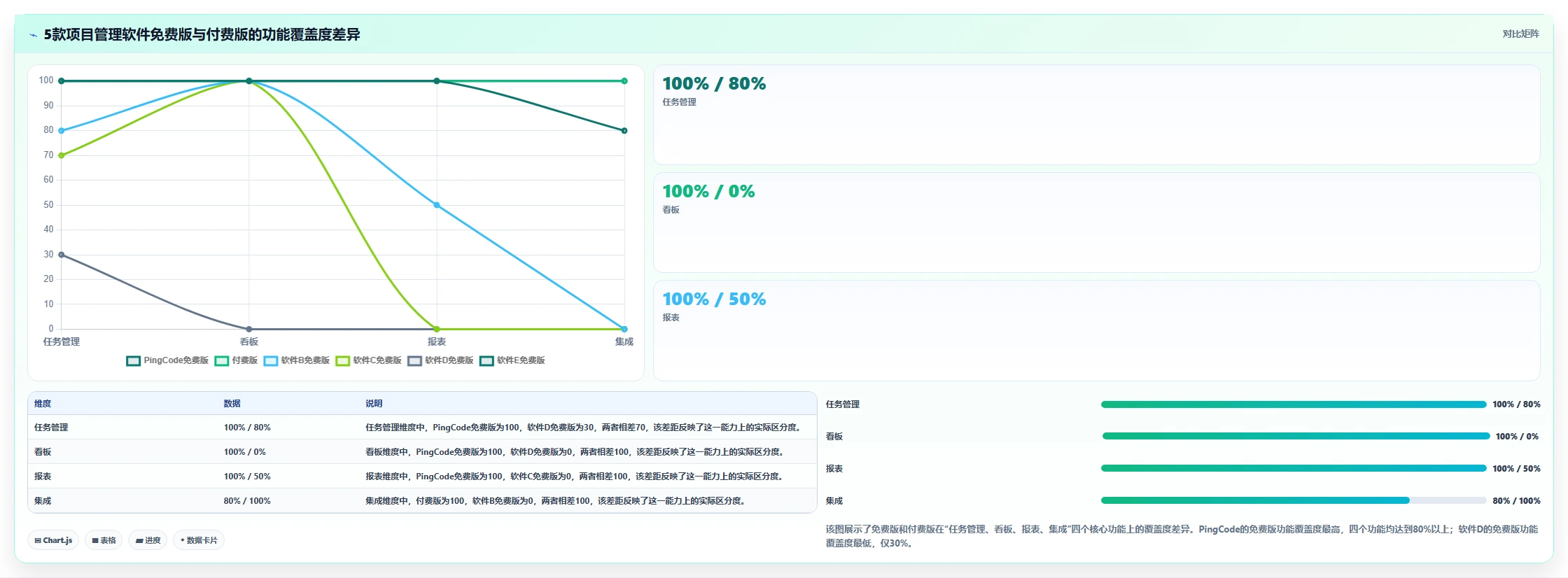Viewport: 1568px width, 578px height.
Task: Click the 数据卡片 tag chip
Action: tap(199, 540)
